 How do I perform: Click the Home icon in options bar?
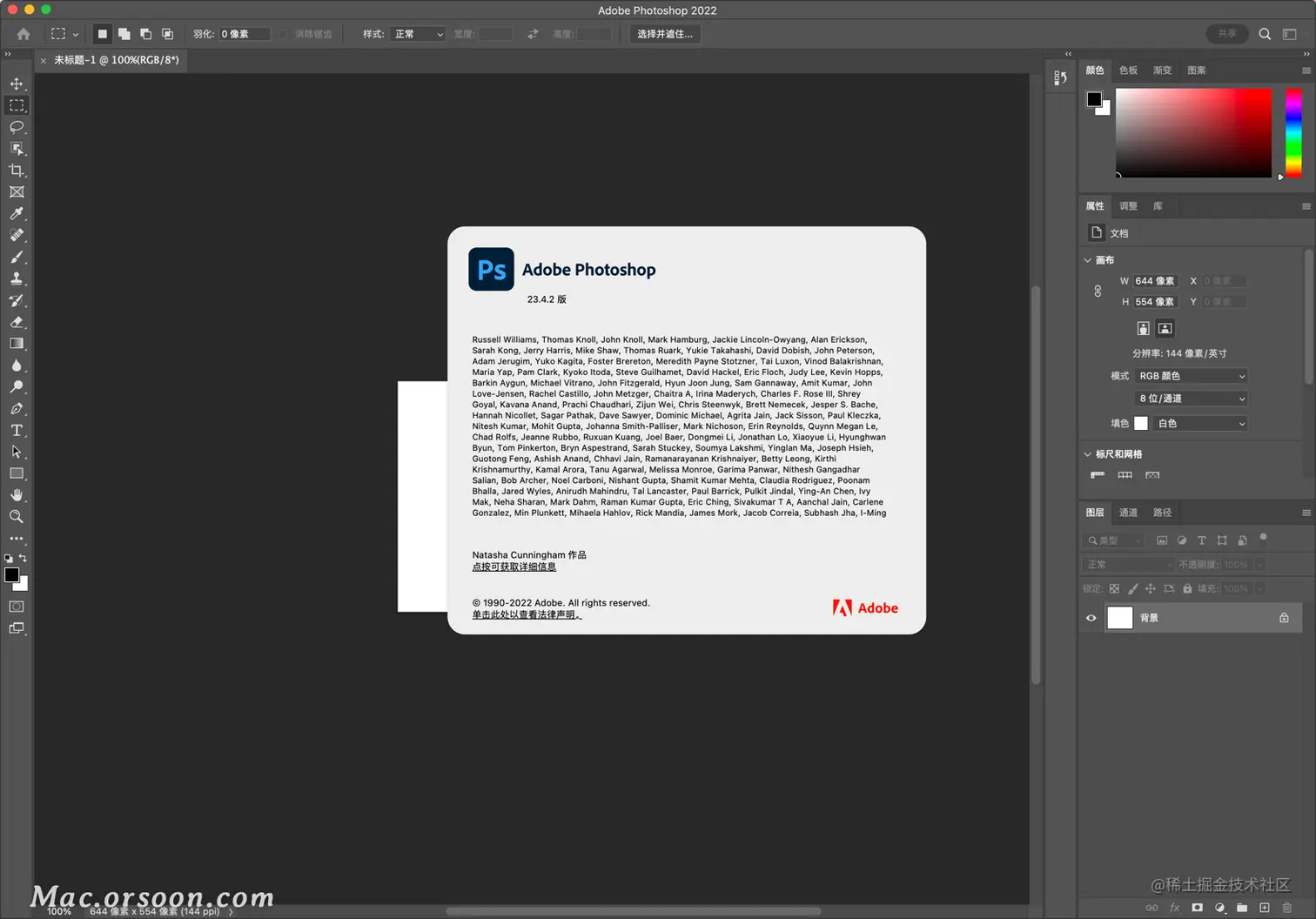pos(23,34)
